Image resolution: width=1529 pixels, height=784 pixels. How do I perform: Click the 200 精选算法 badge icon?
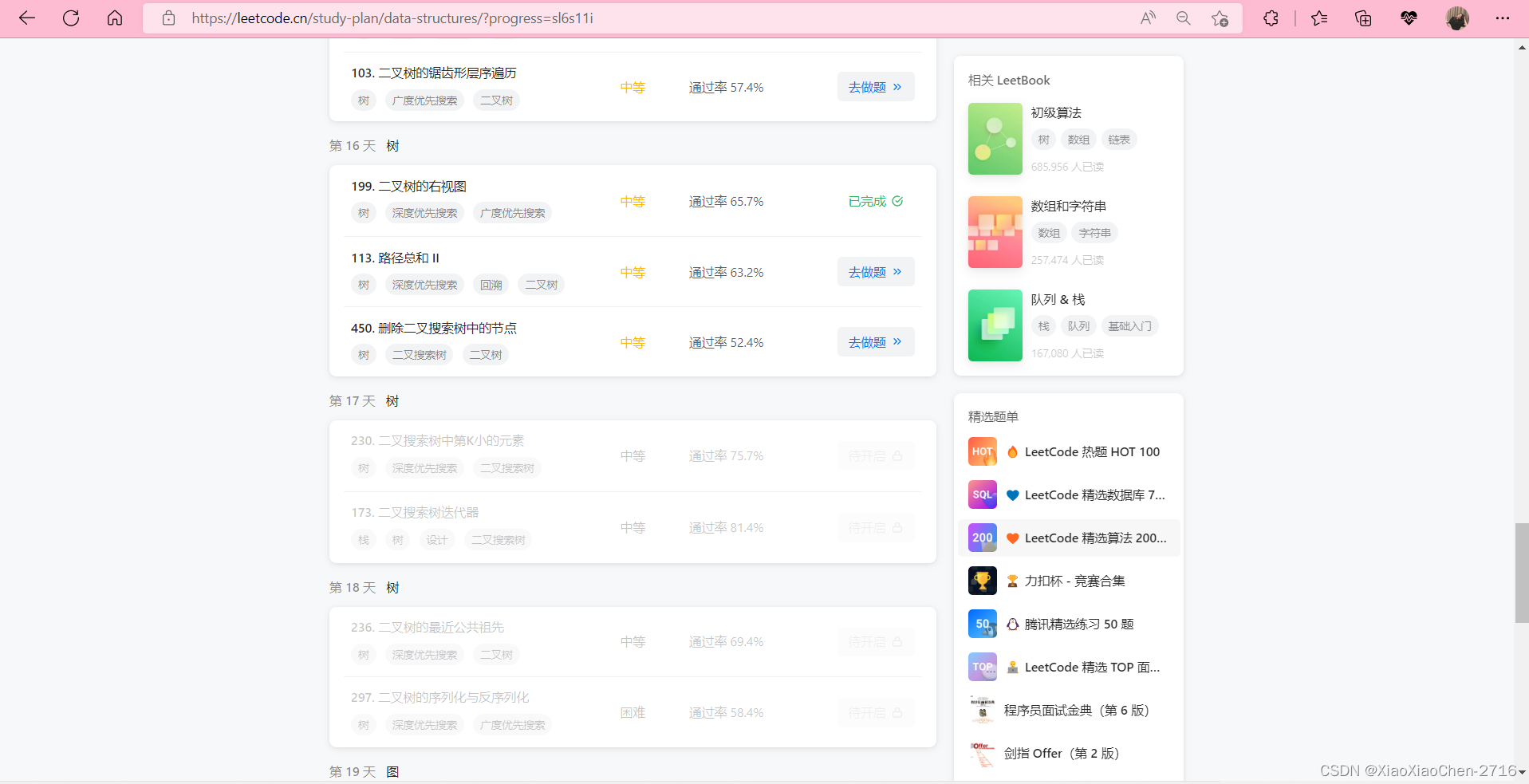[982, 538]
